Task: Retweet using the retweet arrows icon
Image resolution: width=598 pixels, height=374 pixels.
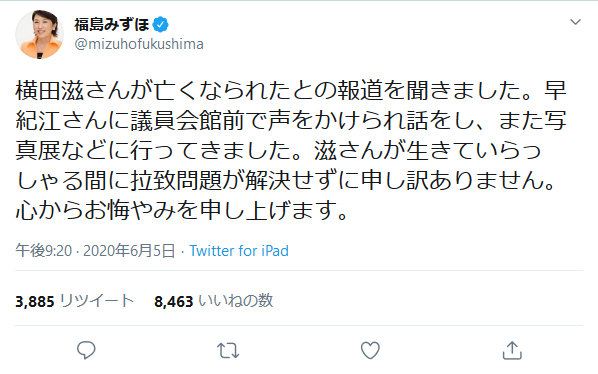Action: pyautogui.click(x=228, y=350)
